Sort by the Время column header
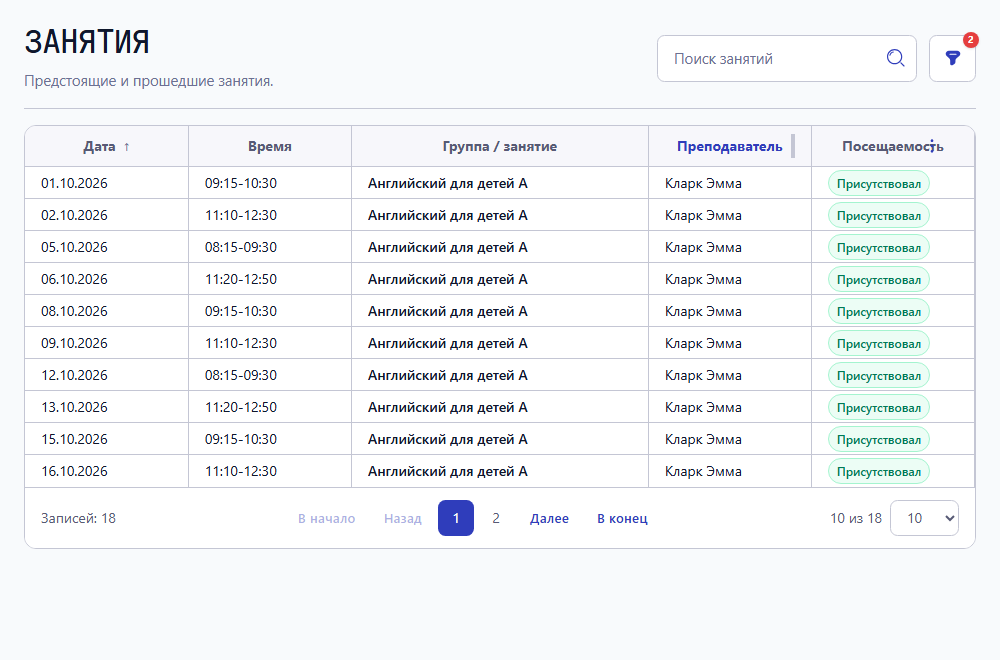This screenshot has width=1000, height=660. click(x=270, y=147)
